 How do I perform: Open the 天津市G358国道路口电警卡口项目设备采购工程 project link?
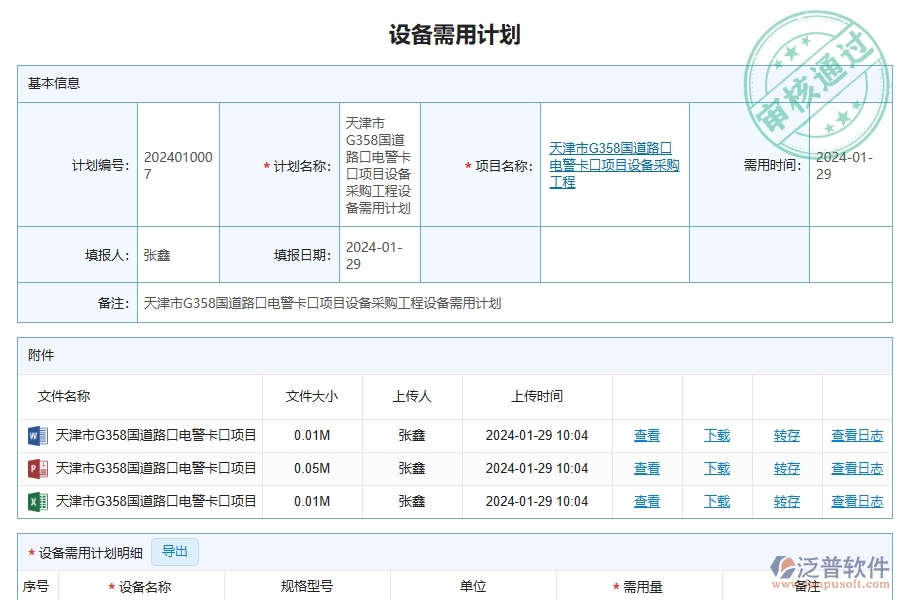click(611, 166)
